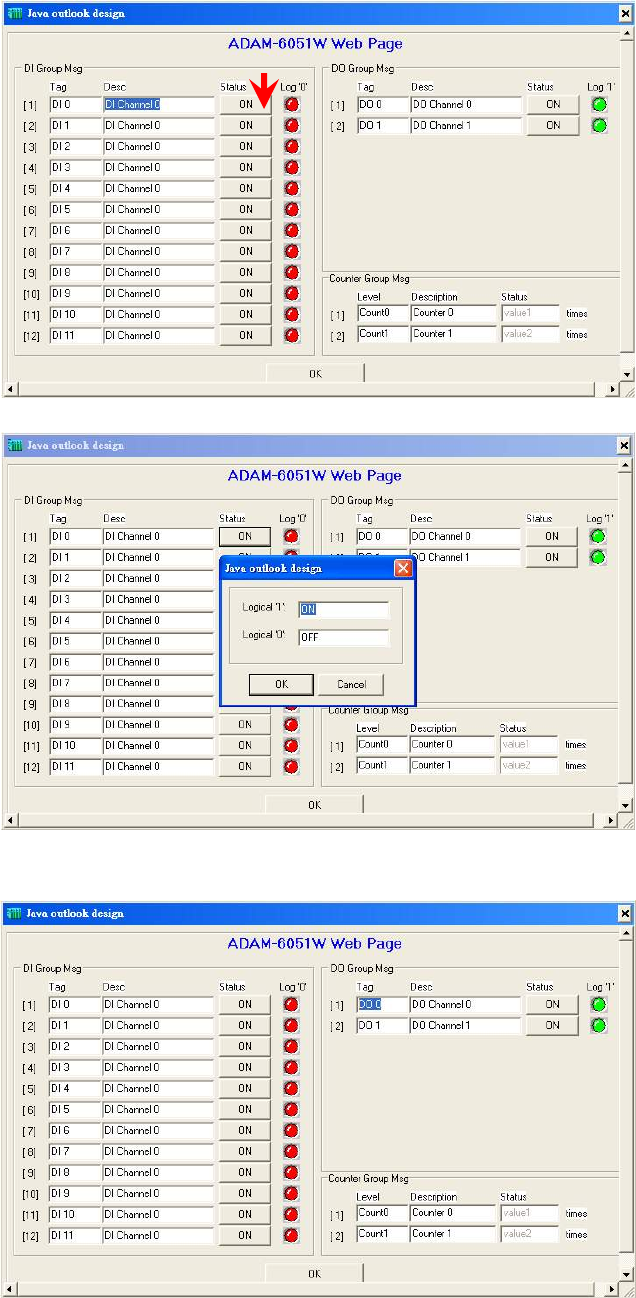636x1298 pixels.
Task: Click DO 1 green Log LED in first screenshot
Action: point(600,125)
